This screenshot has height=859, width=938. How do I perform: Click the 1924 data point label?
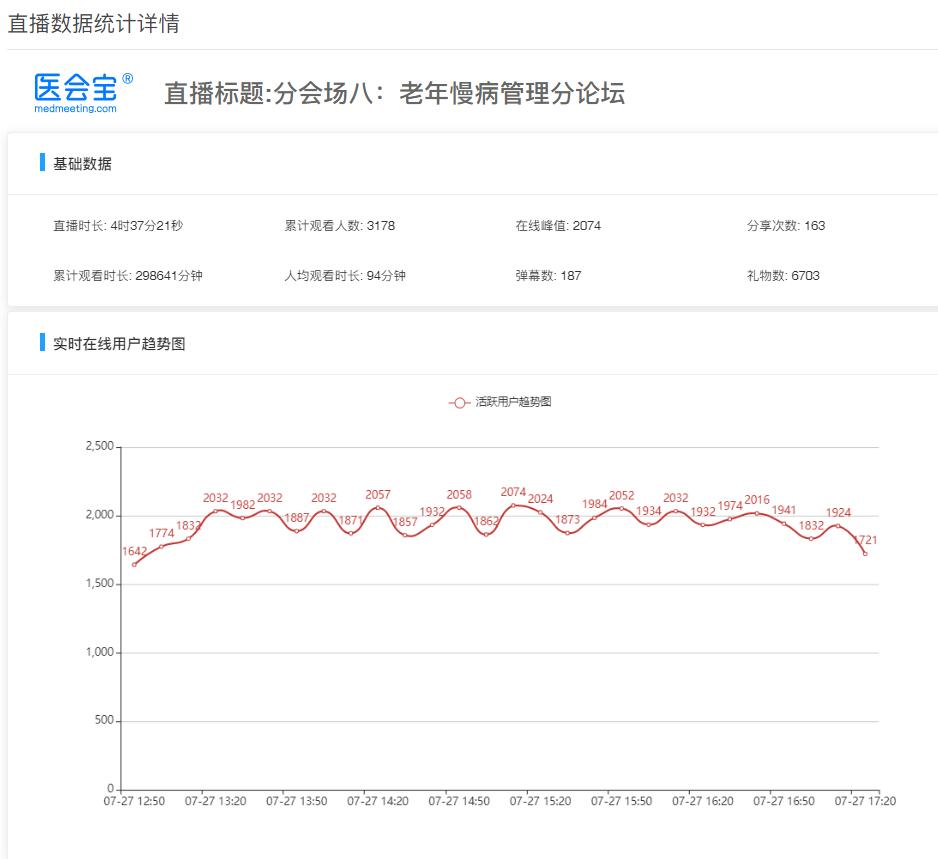(x=838, y=512)
